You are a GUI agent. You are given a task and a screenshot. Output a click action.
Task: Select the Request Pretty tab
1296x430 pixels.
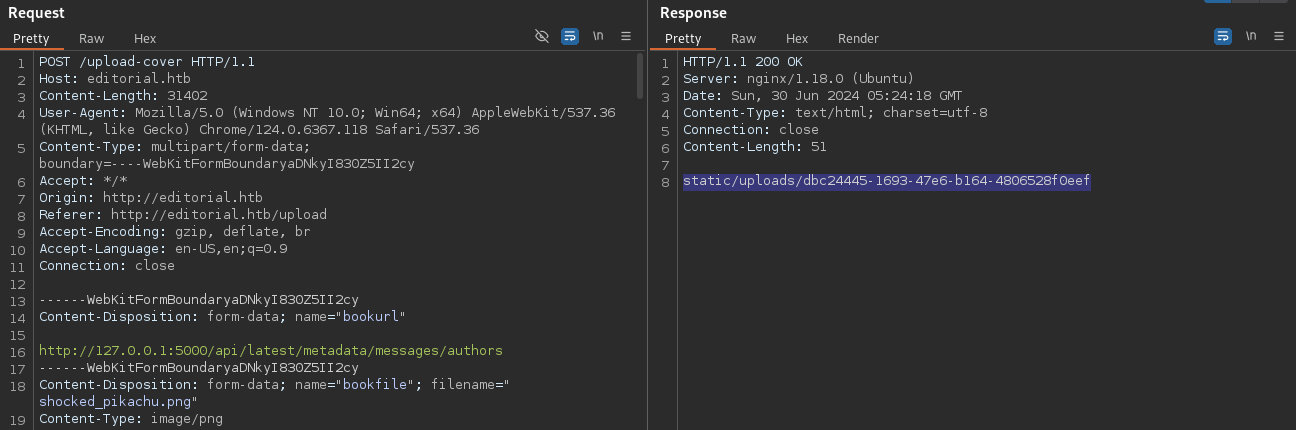(x=31, y=38)
